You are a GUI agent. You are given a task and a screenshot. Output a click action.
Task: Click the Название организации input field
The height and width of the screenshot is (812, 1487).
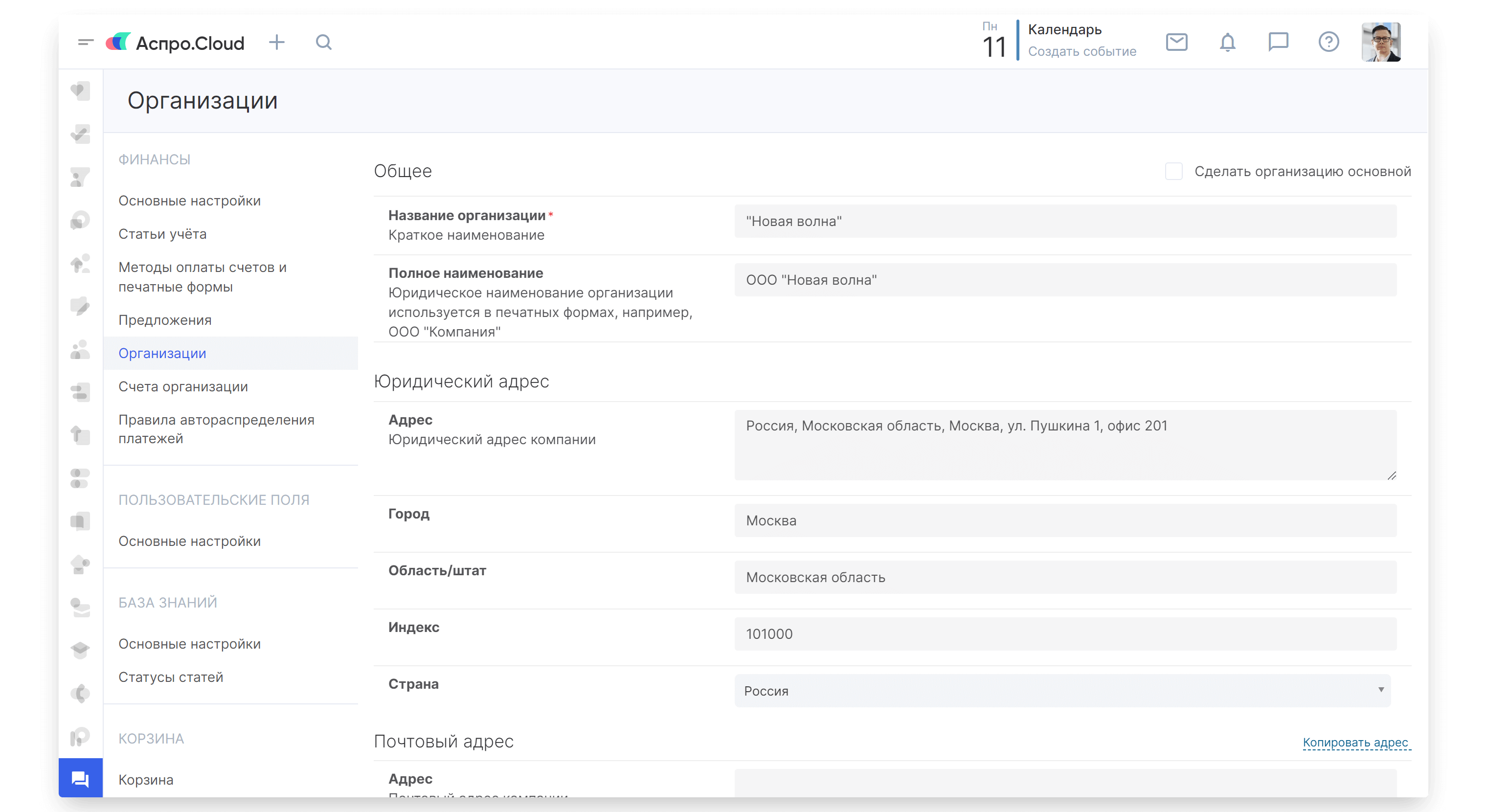click(1065, 222)
